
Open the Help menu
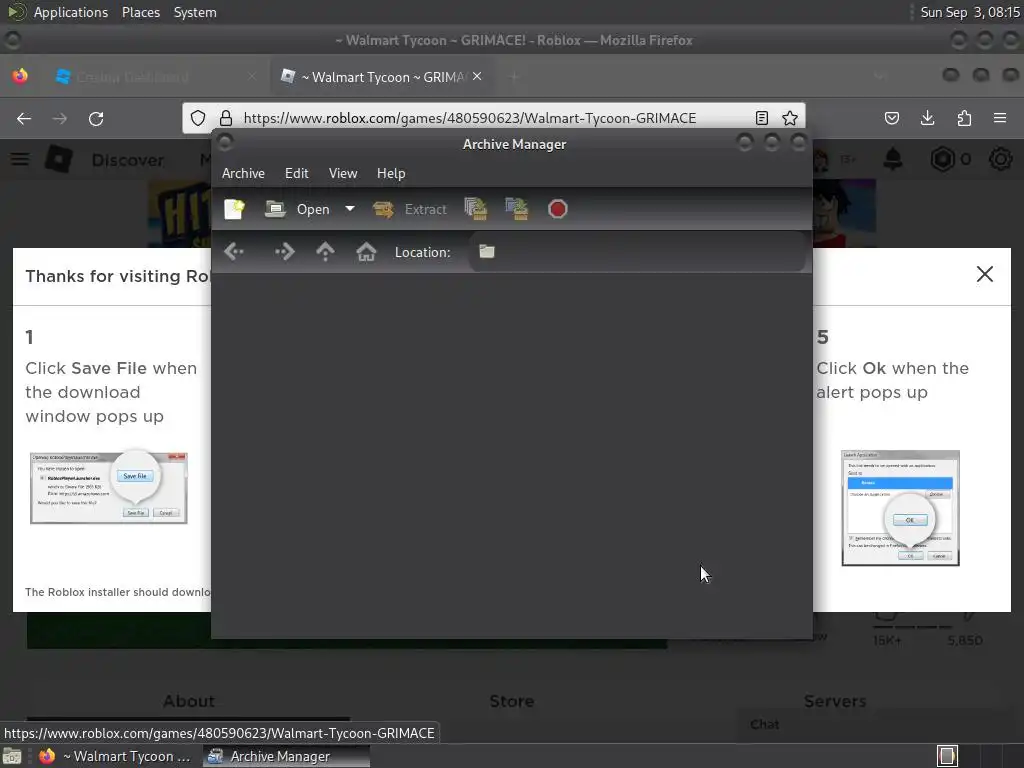pos(391,173)
